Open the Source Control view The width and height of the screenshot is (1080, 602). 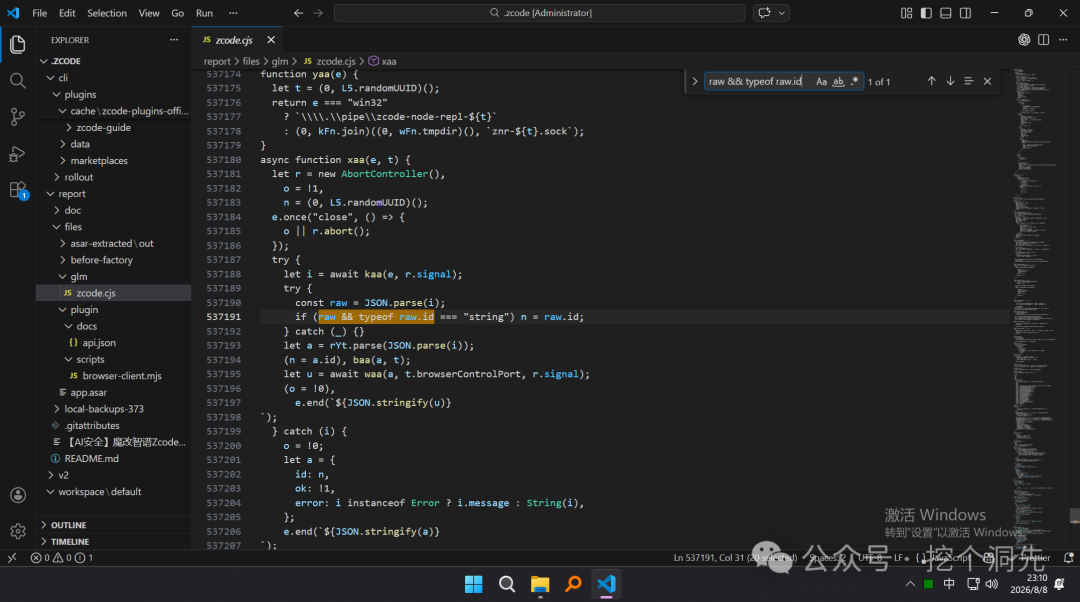[18, 117]
